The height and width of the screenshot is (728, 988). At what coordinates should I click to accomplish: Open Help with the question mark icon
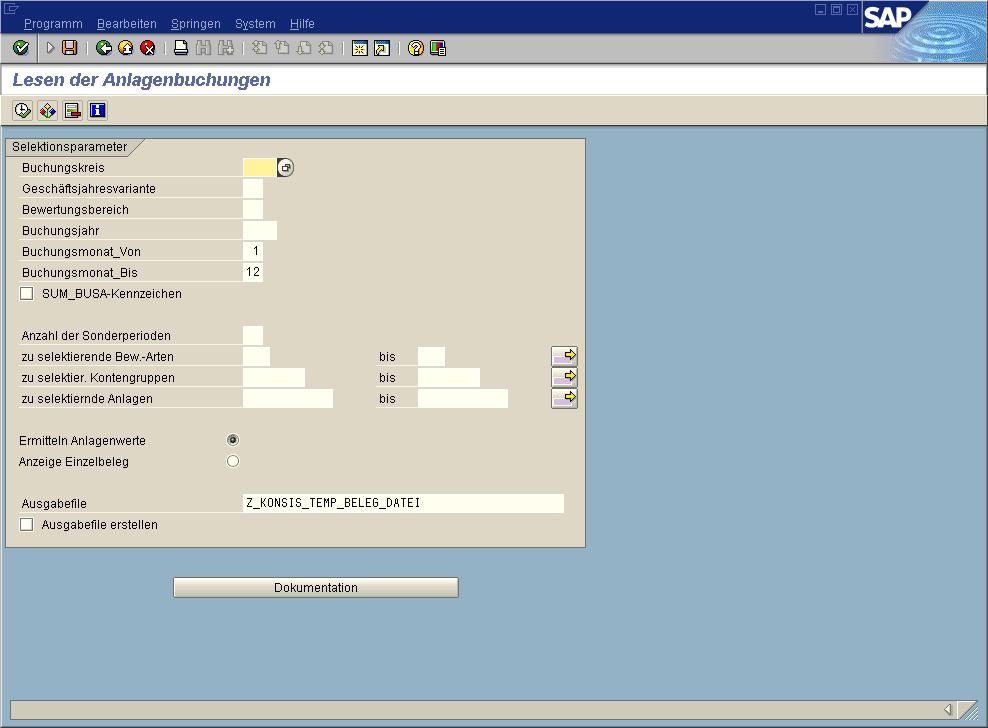416,48
